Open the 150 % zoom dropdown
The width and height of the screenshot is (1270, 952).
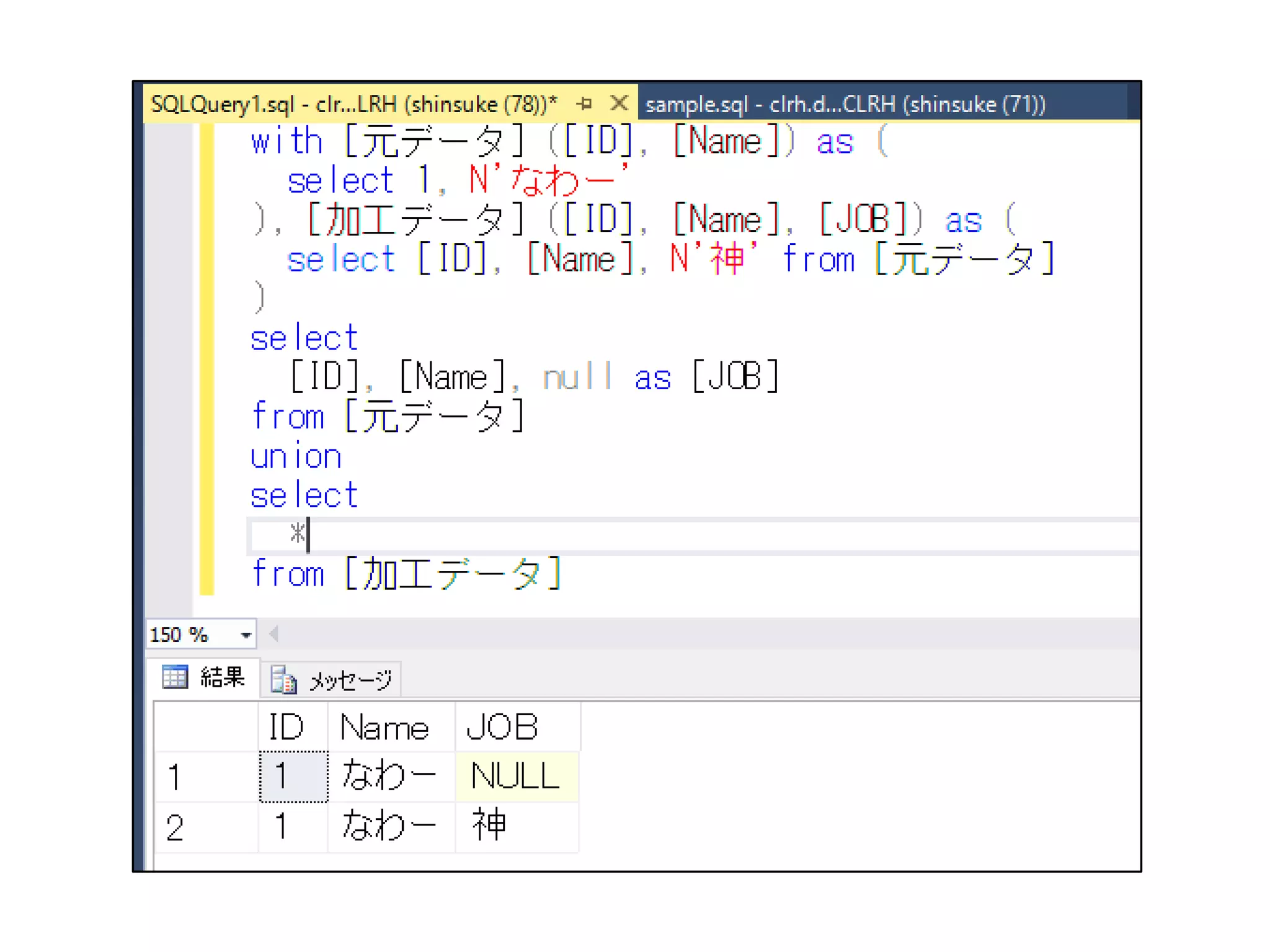(246, 635)
